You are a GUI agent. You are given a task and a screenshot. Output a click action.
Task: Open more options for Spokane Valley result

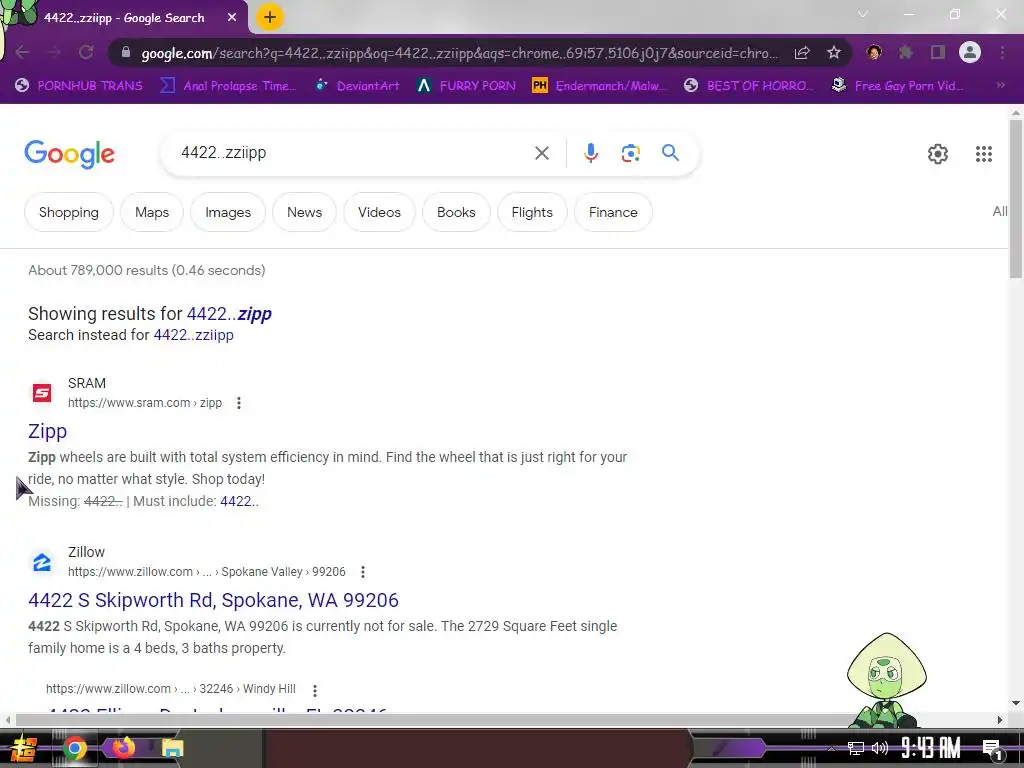click(x=363, y=572)
